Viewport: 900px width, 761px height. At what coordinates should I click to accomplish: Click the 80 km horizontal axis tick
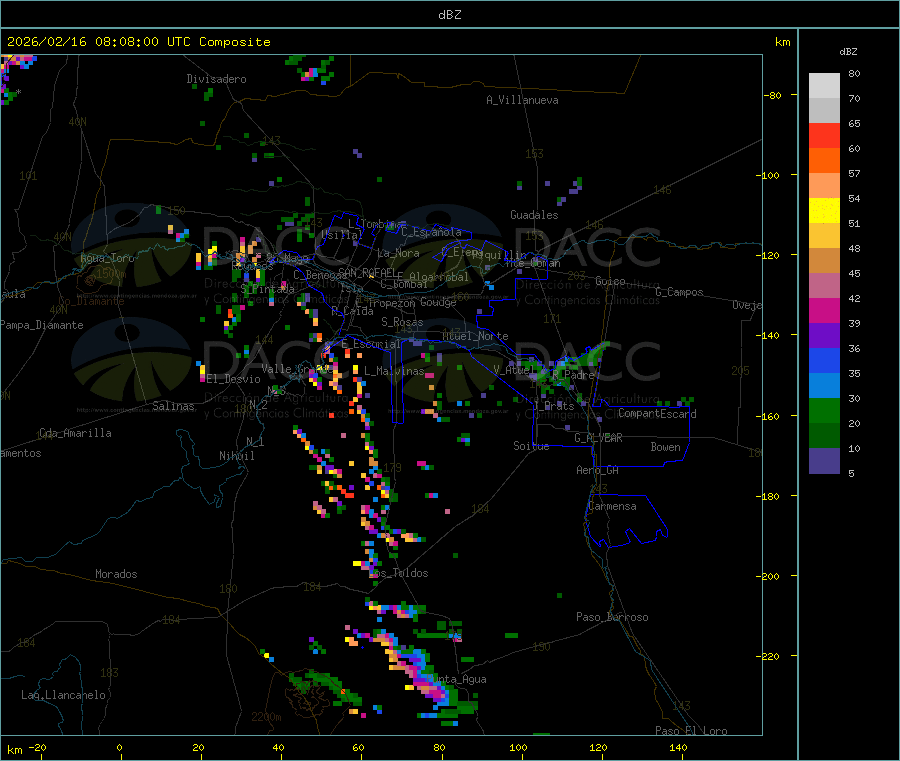[439, 747]
